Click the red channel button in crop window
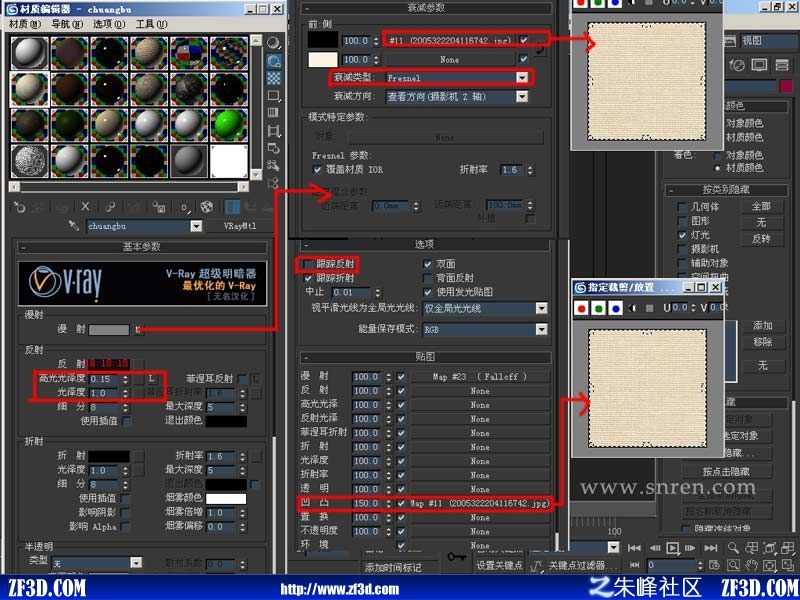 point(582,308)
